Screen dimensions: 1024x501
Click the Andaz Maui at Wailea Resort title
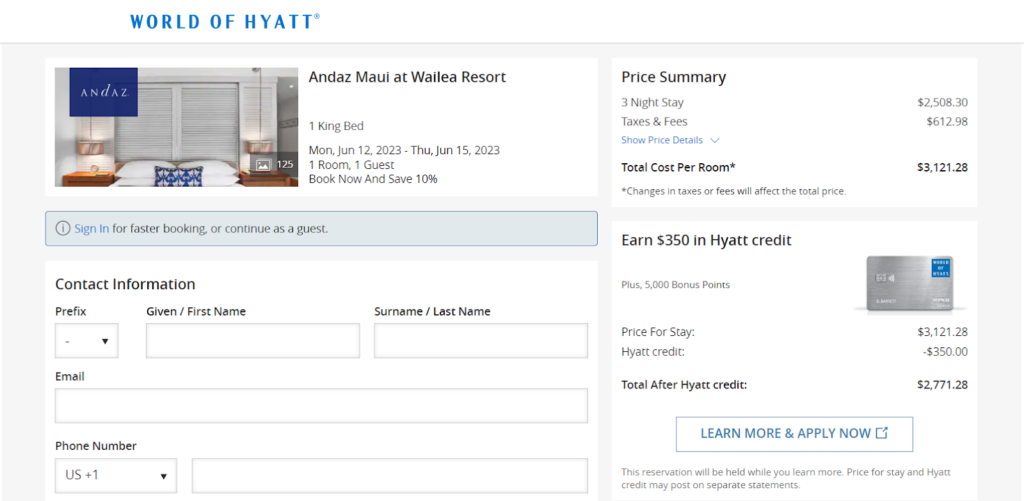click(407, 77)
